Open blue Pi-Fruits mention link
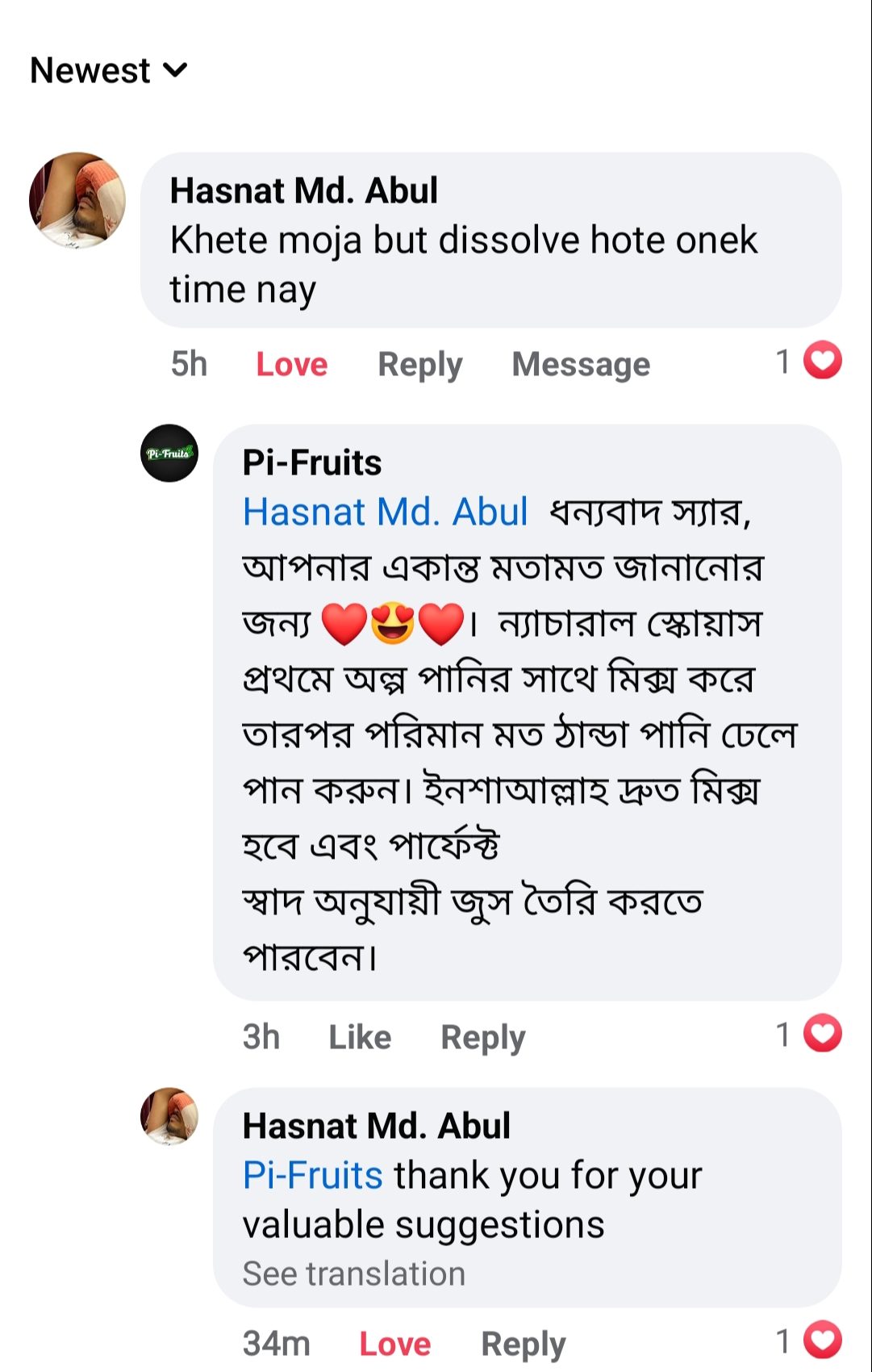The height and width of the screenshot is (1372, 872). pyautogui.click(x=312, y=1175)
